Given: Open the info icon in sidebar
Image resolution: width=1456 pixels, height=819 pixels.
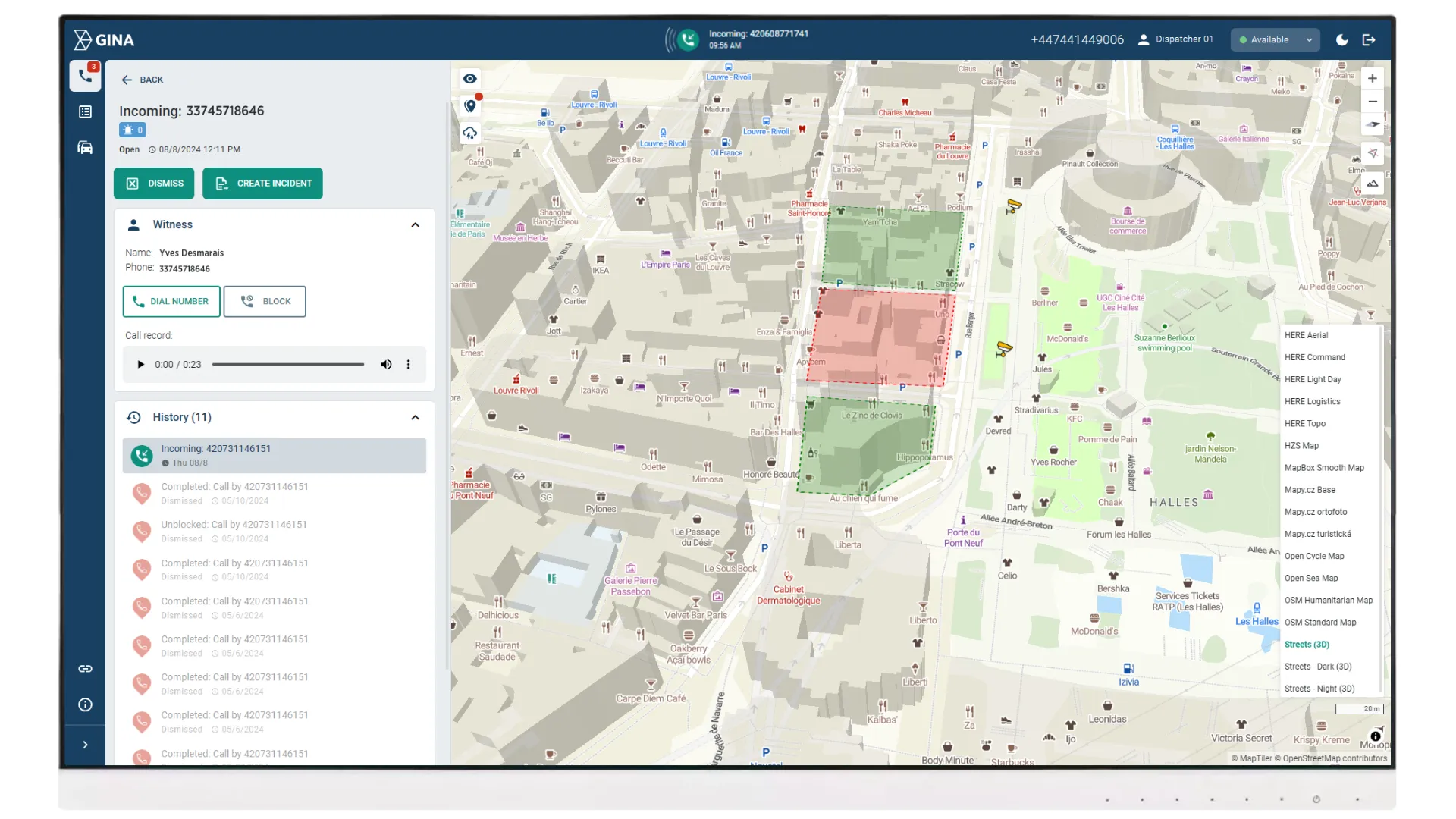Looking at the screenshot, I should coord(86,704).
